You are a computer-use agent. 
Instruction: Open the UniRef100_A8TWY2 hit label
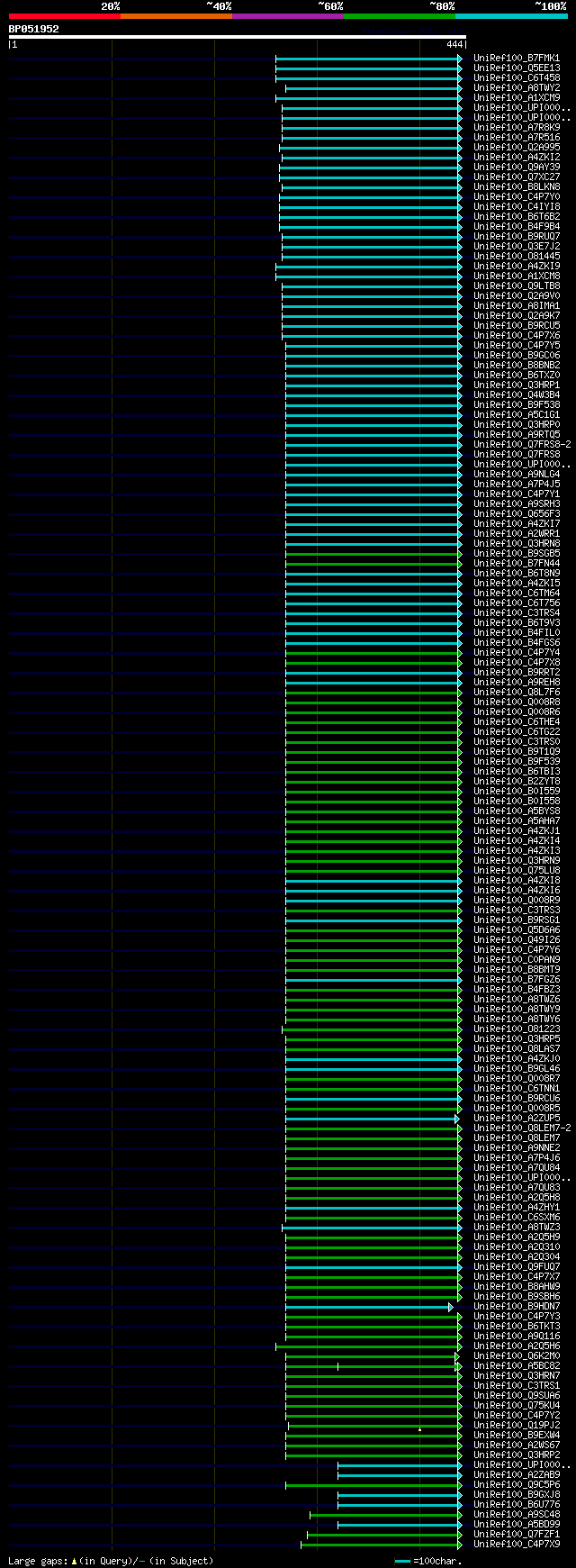pyautogui.click(x=517, y=88)
